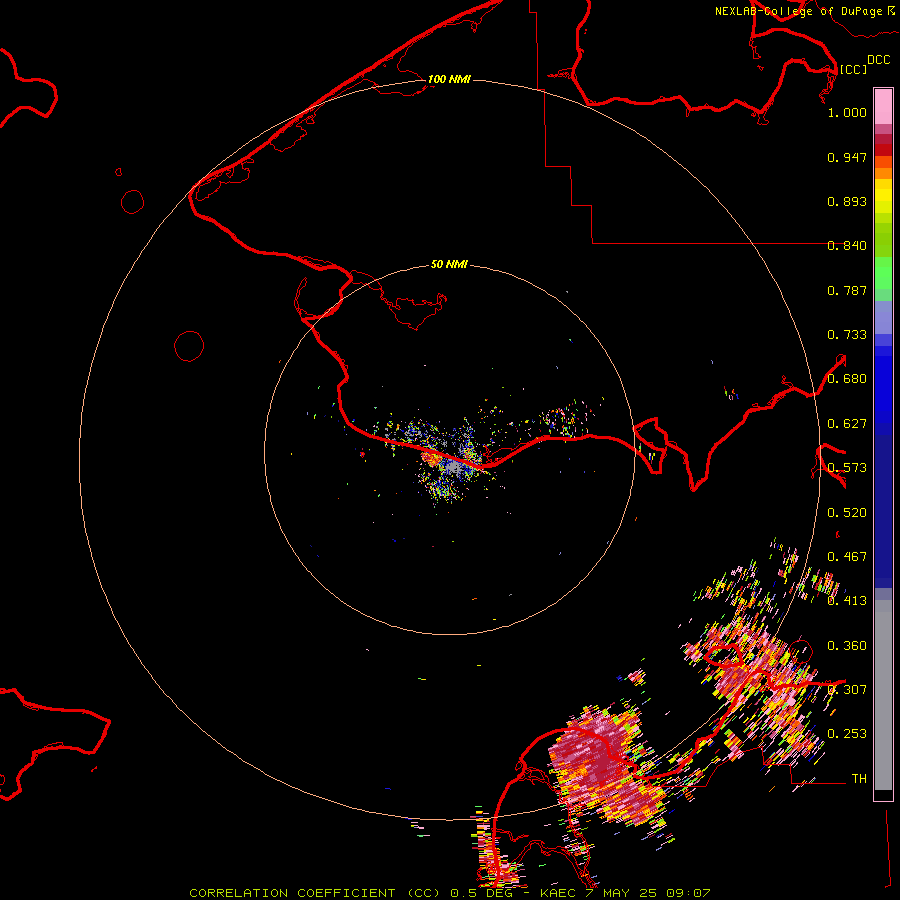Click the 0.520 scale value

[x=847, y=513]
